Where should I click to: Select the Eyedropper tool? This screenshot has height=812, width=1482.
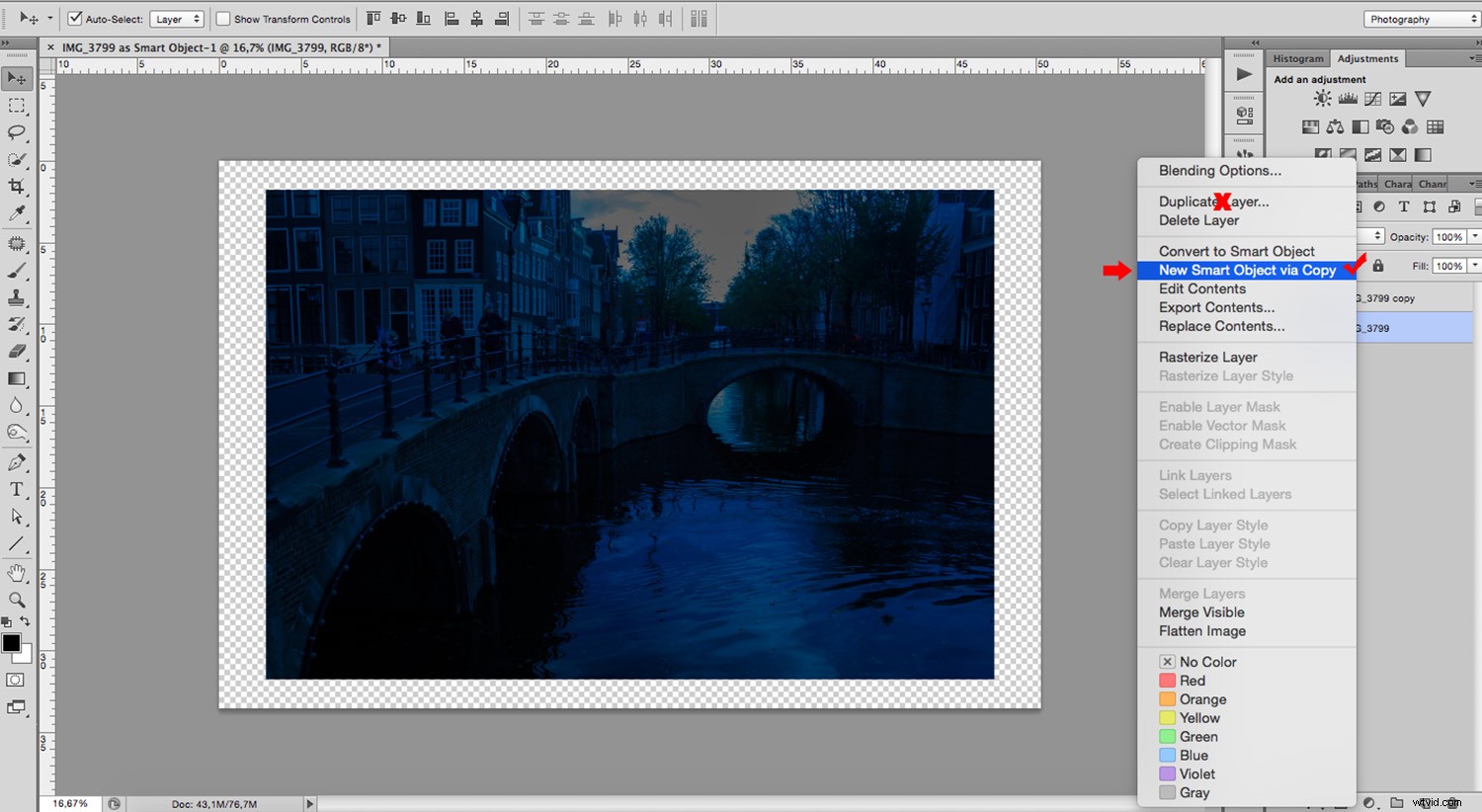coord(15,213)
